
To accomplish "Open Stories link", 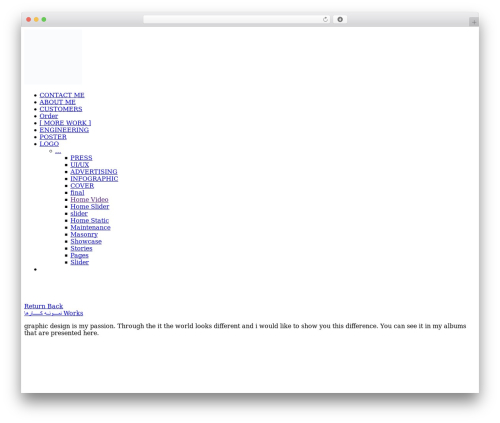I will [81, 249].
